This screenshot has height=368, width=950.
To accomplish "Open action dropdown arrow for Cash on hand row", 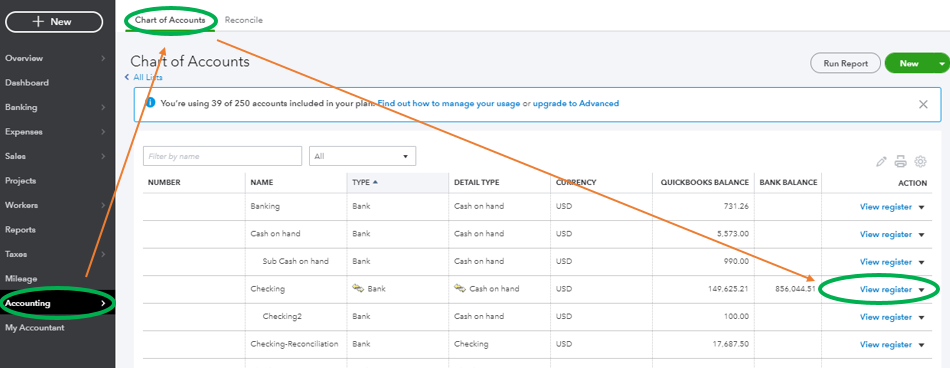I will click(922, 235).
